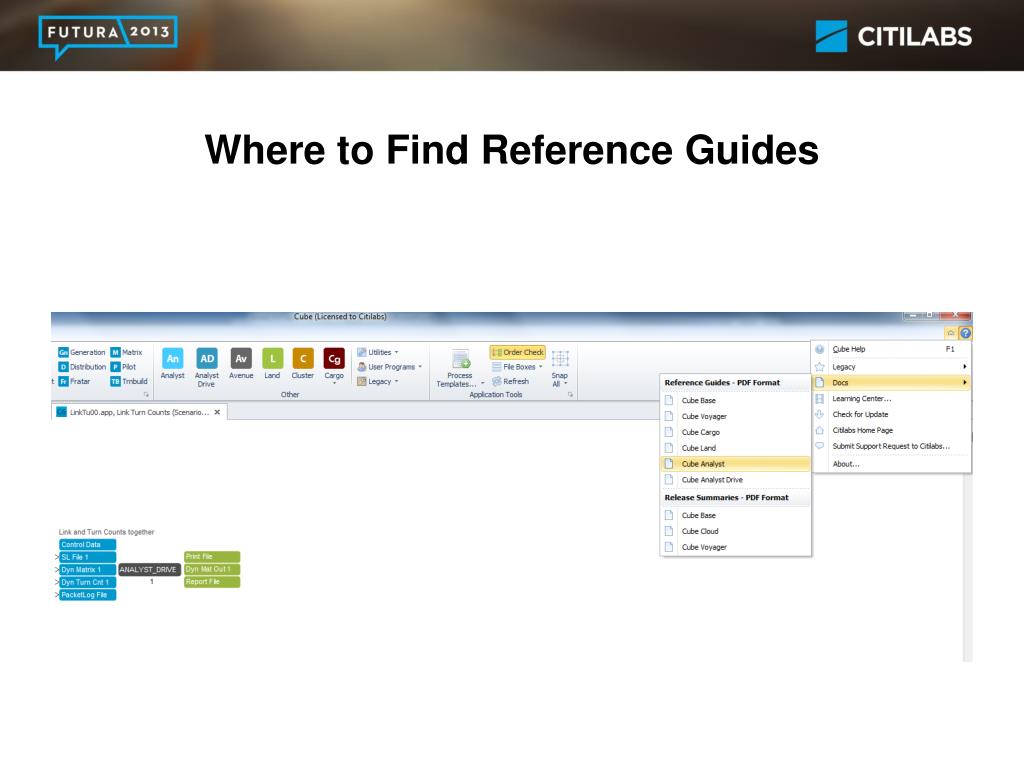The width and height of the screenshot is (1024, 768).
Task: Open Cube Voyager under Release Summaries
Action: point(735,547)
